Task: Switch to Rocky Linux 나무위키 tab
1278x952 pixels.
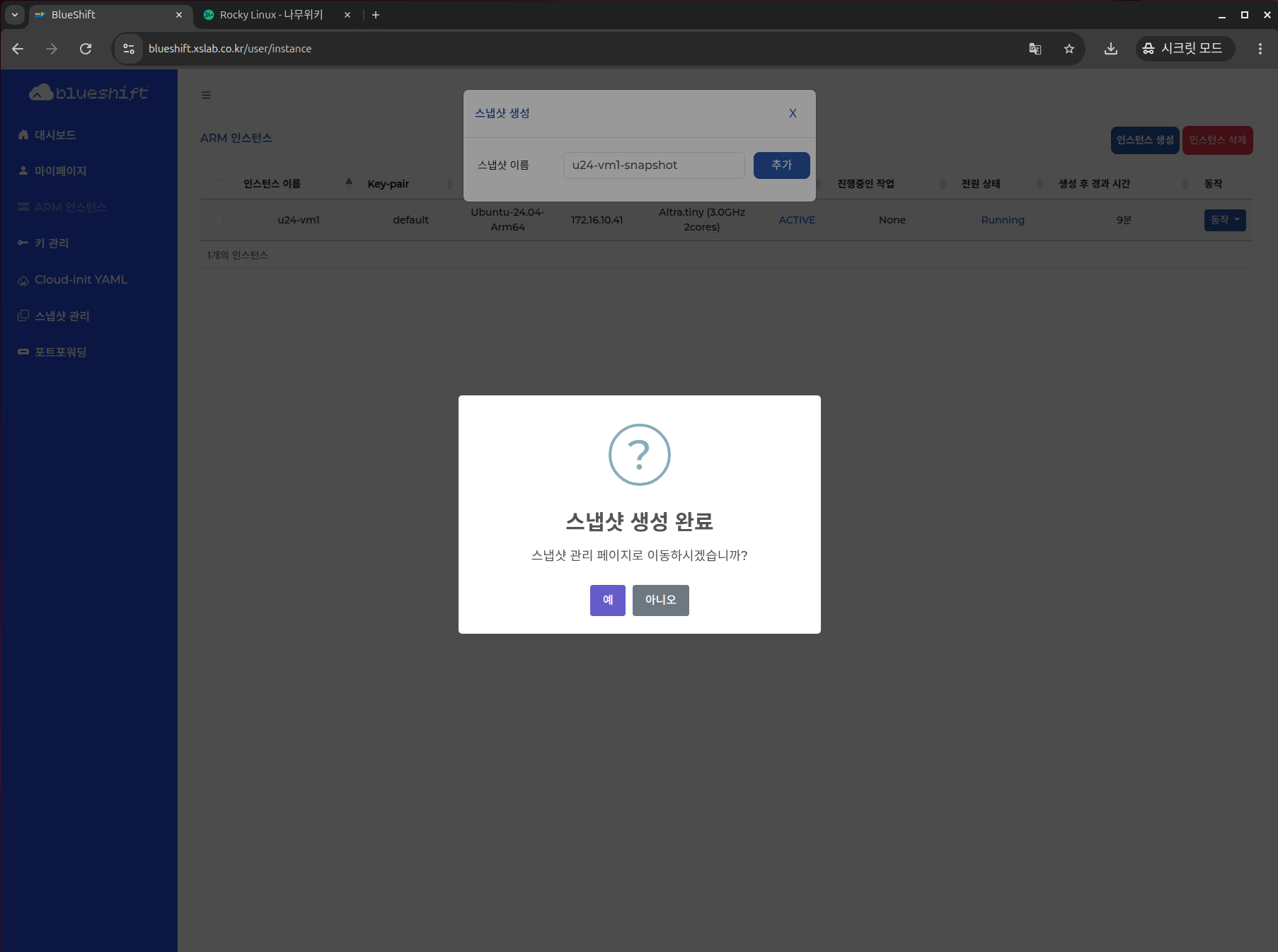Action: (271, 15)
